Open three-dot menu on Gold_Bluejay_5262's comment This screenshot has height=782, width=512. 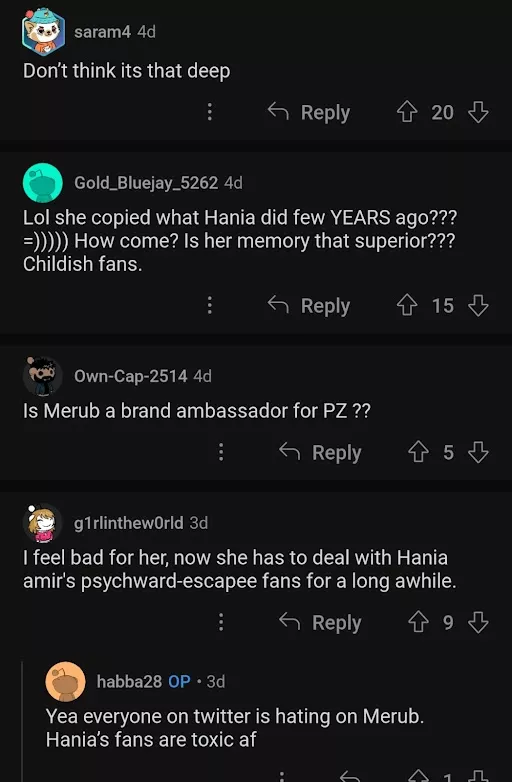coord(210,305)
